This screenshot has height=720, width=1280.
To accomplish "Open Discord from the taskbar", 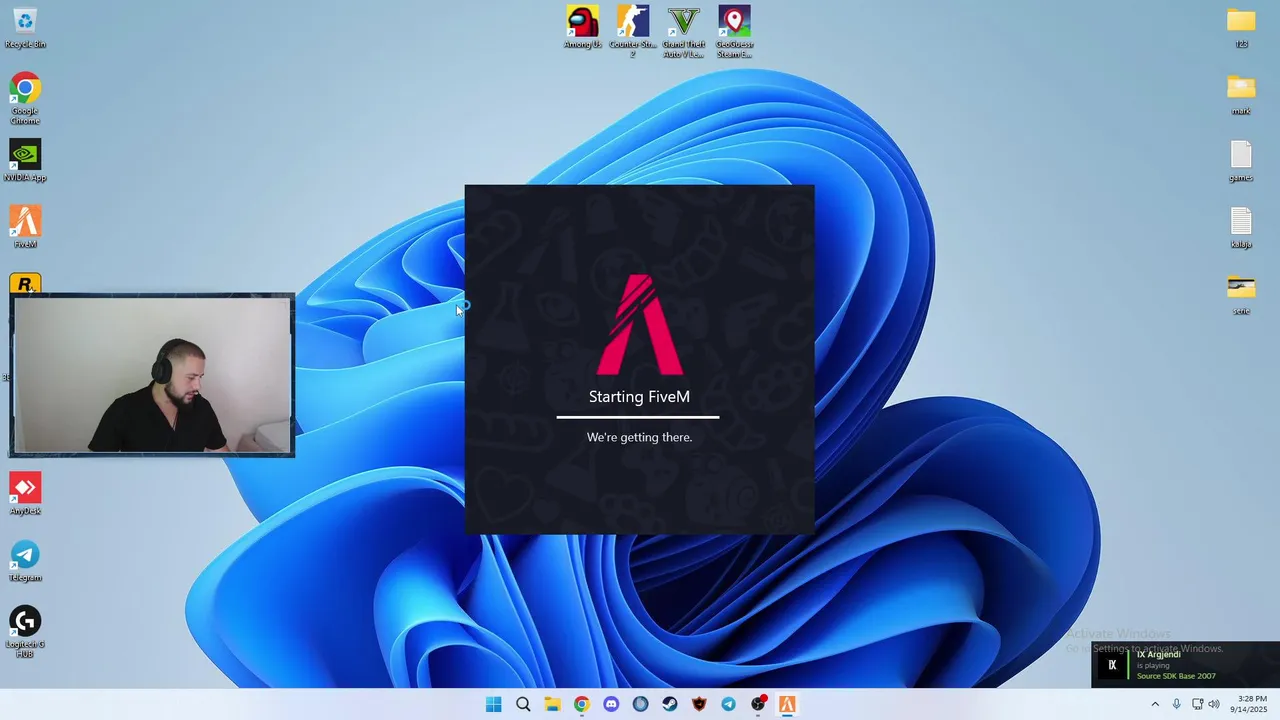I will click(x=611, y=704).
